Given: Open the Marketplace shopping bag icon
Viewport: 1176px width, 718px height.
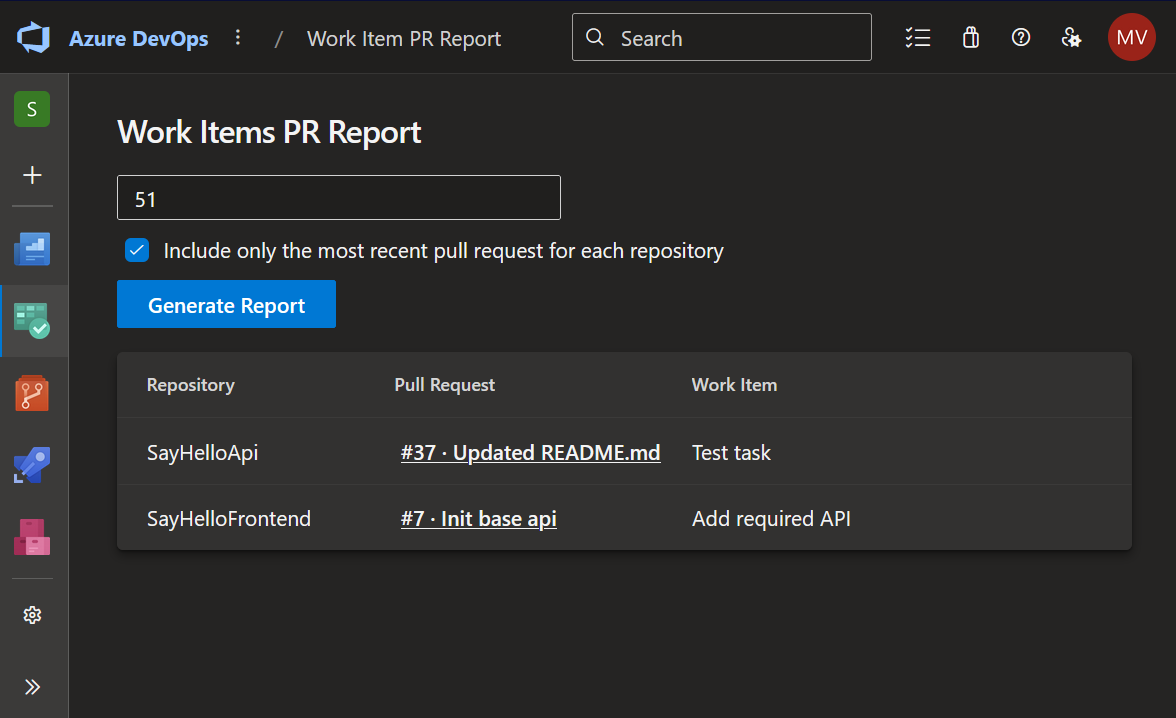Looking at the screenshot, I should coord(970,38).
